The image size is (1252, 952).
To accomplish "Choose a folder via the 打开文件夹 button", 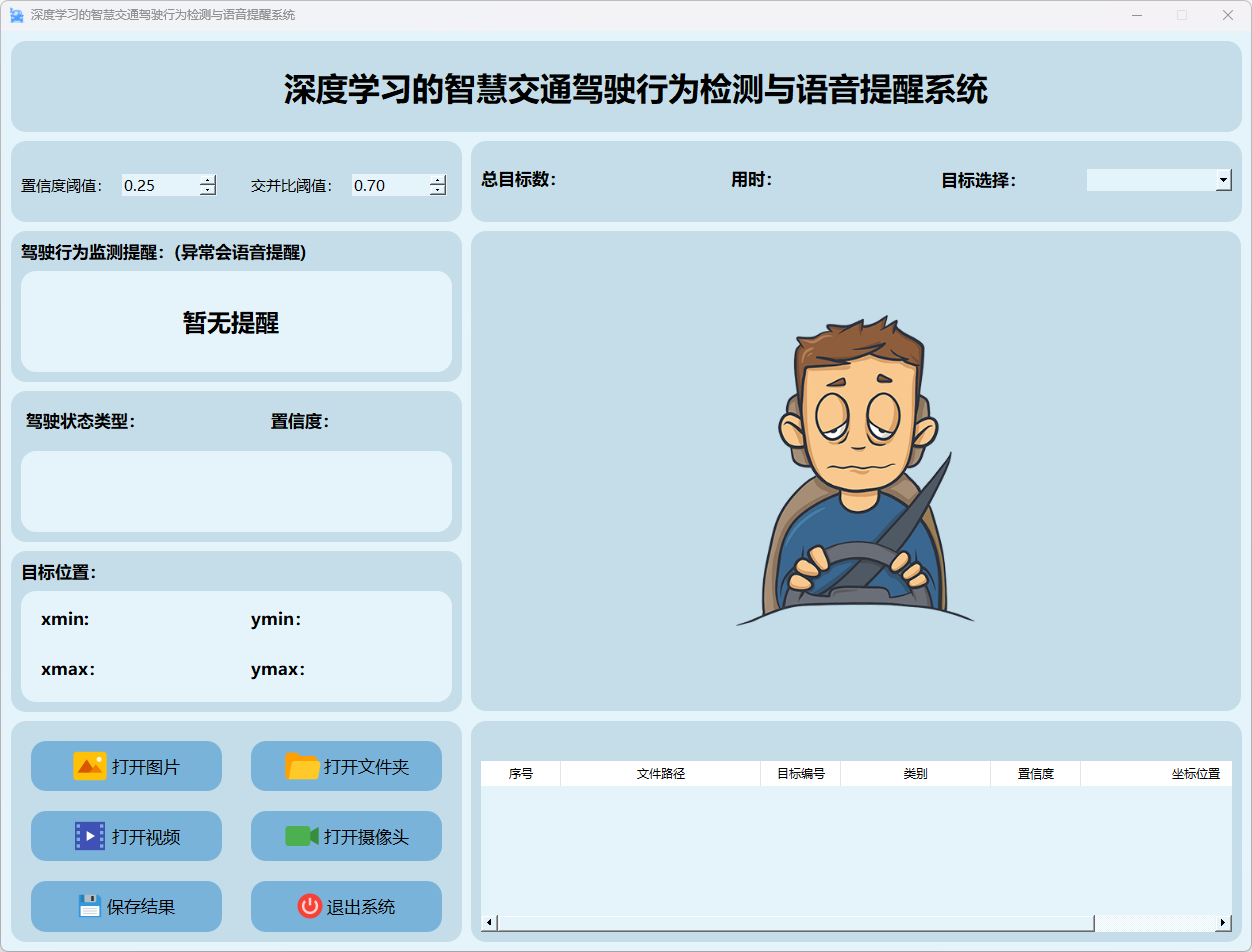I will click(x=346, y=766).
